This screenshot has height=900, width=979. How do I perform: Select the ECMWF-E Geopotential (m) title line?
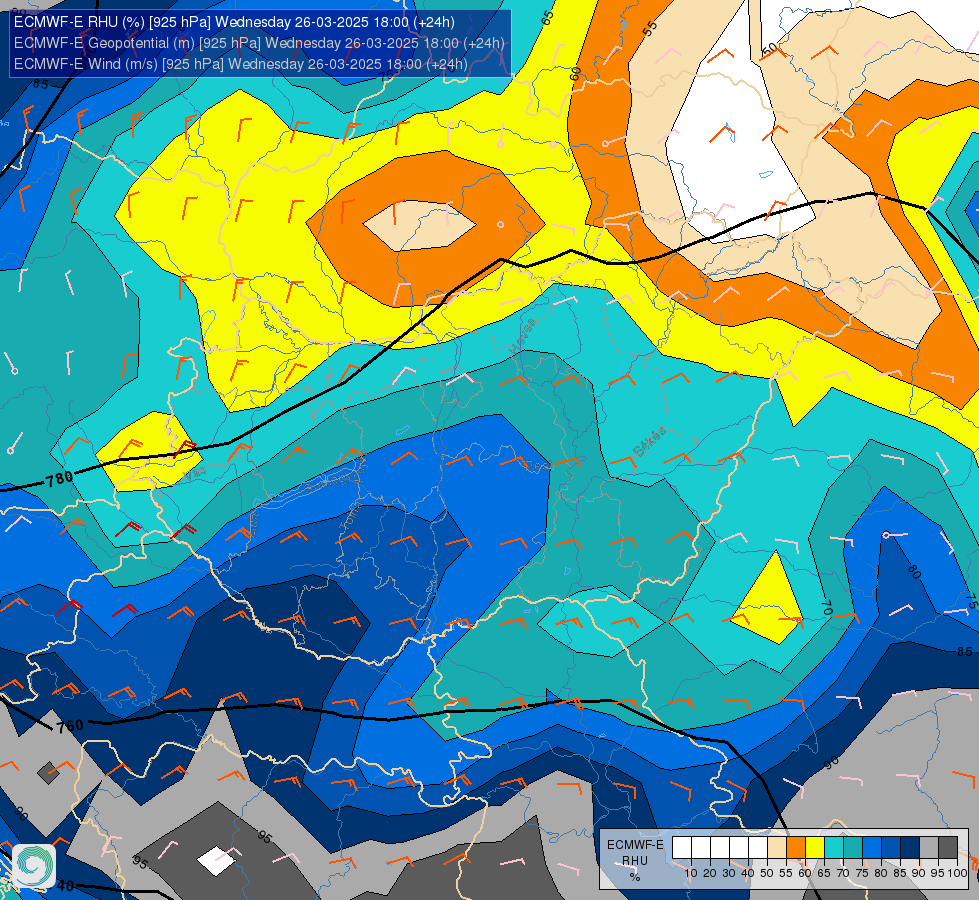point(259,43)
